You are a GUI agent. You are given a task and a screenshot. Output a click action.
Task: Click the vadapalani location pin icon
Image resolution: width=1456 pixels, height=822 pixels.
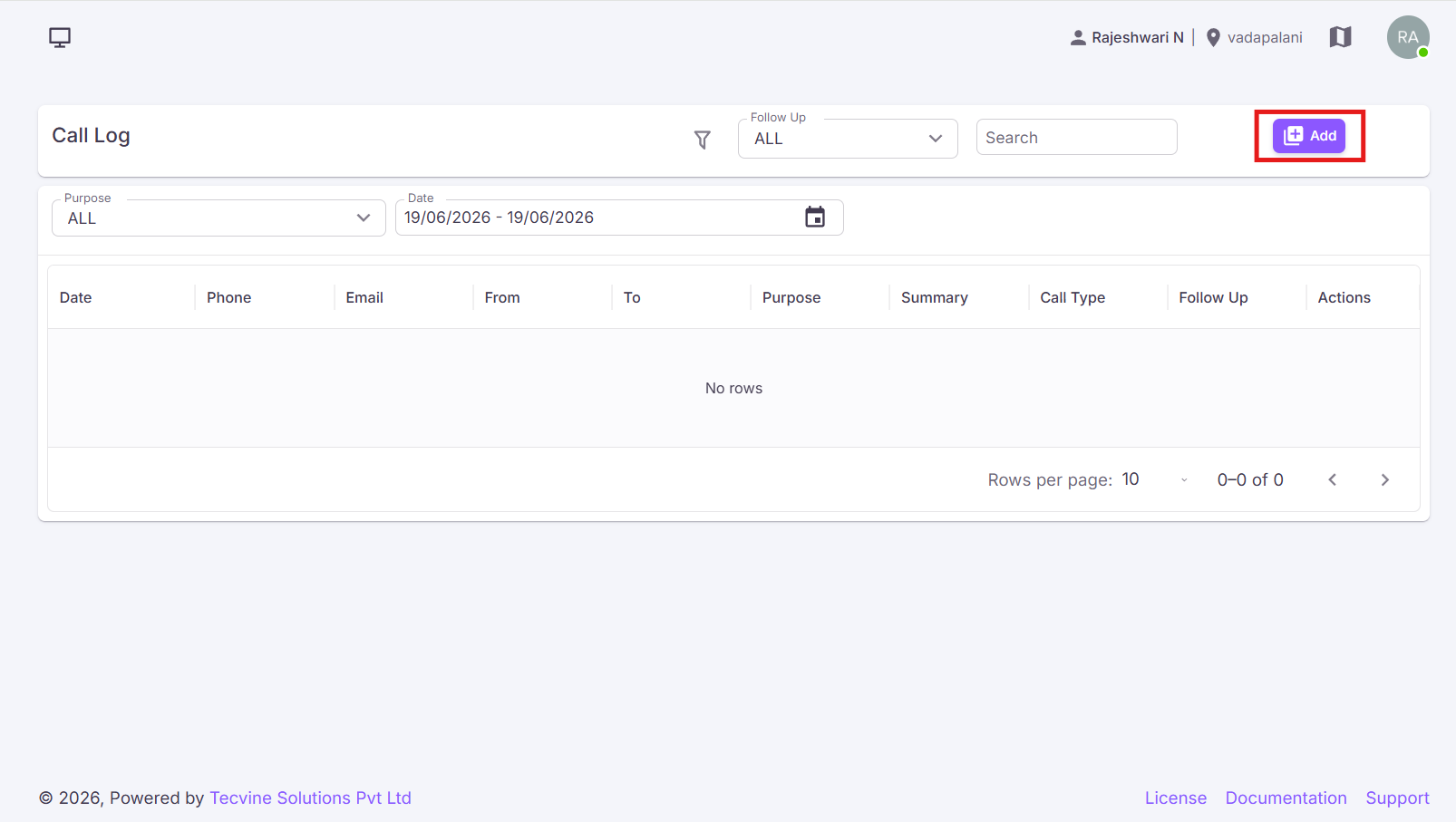pos(1213,37)
